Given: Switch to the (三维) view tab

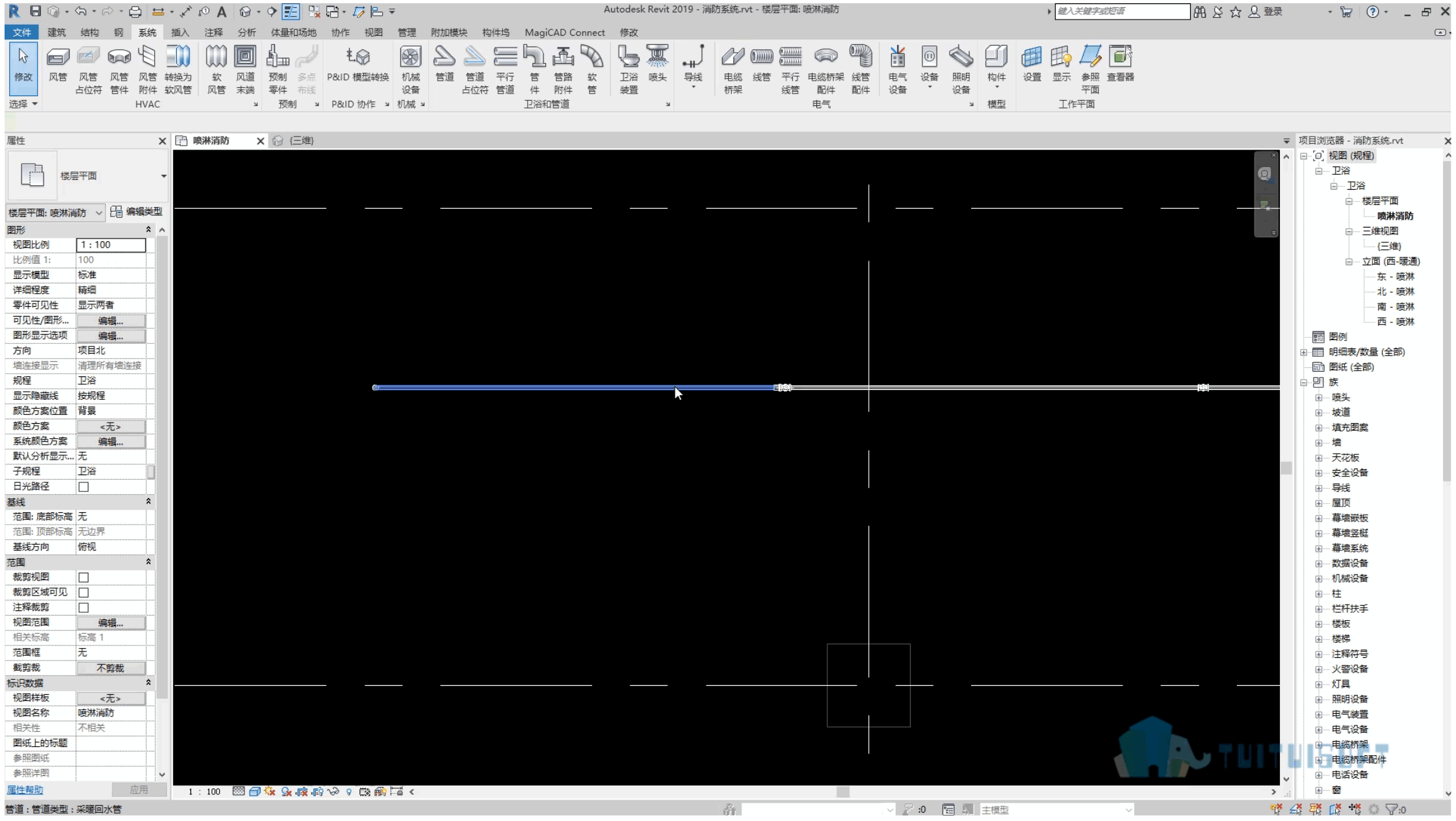Looking at the screenshot, I should 301,140.
